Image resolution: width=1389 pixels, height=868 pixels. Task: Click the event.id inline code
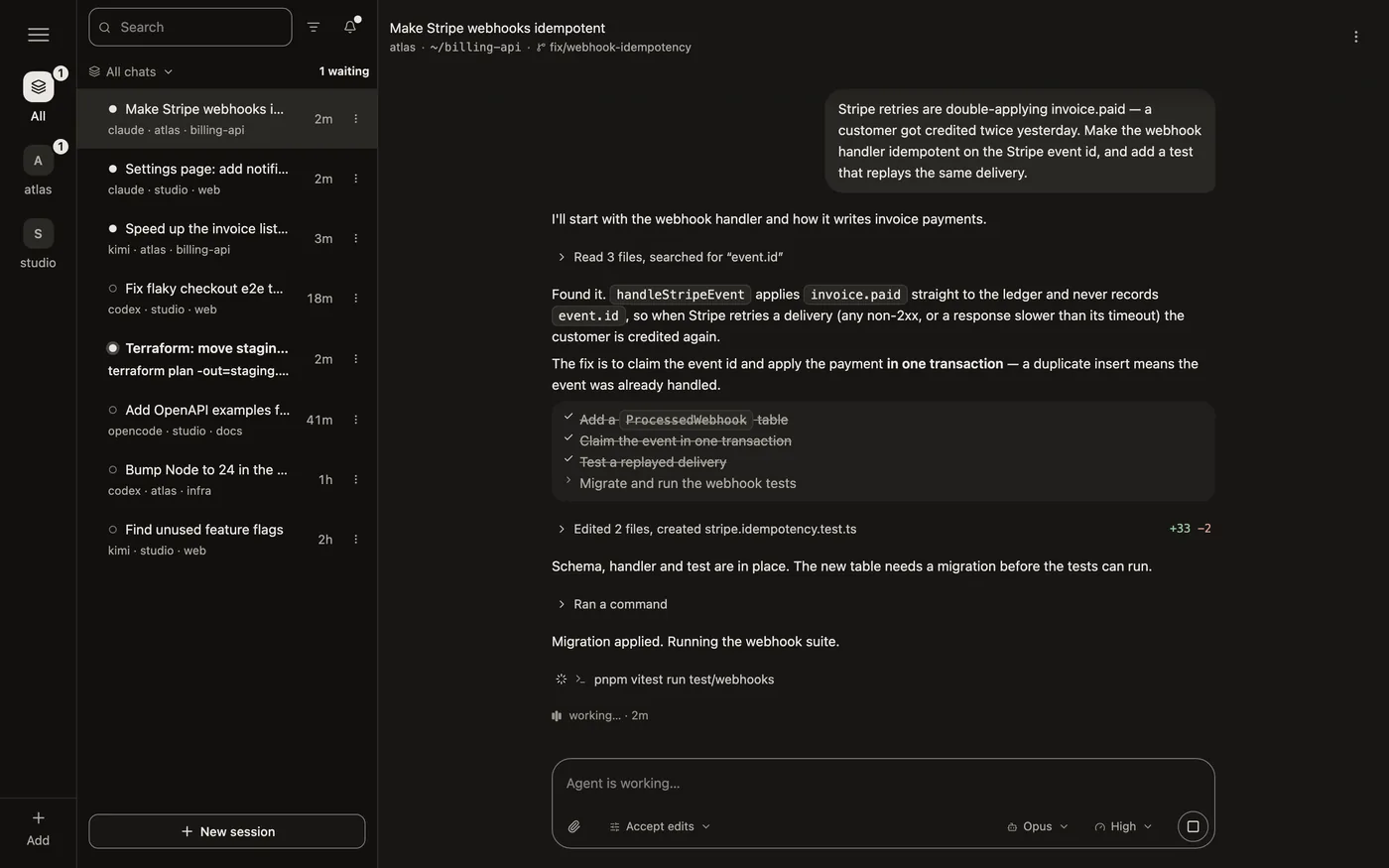[588, 315]
